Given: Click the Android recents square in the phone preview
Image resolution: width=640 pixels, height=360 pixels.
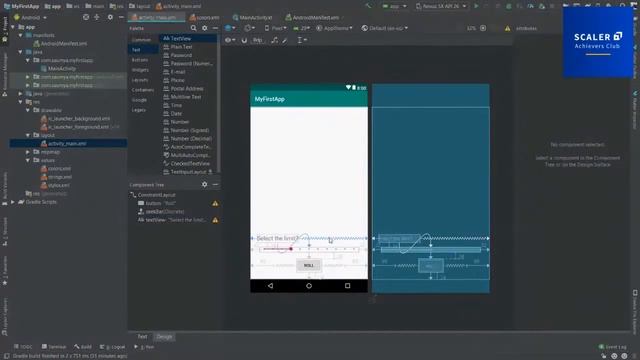Looking at the screenshot, I should pyautogui.click(x=347, y=286).
